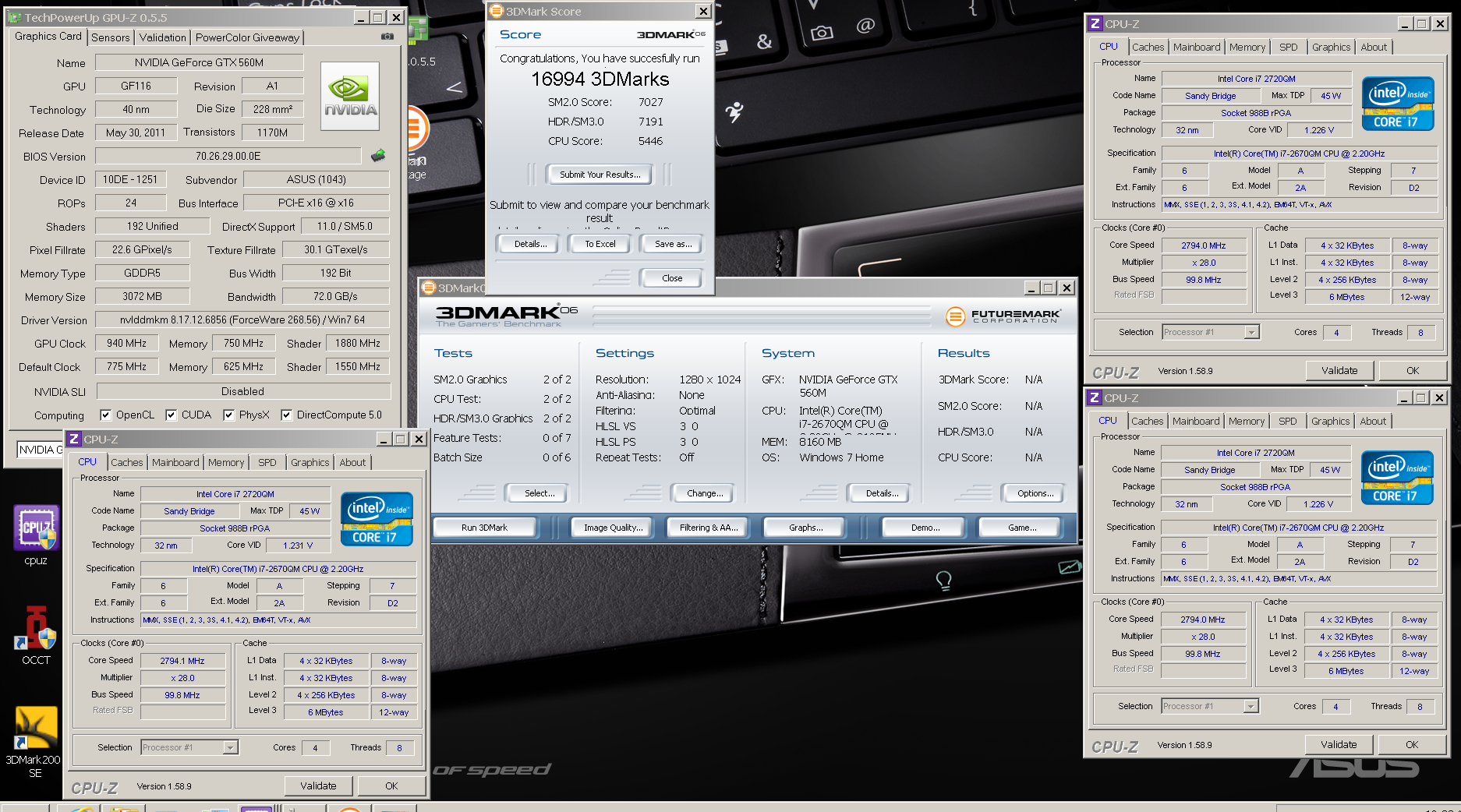Start the benchmark with Run 3DMark

point(484,528)
